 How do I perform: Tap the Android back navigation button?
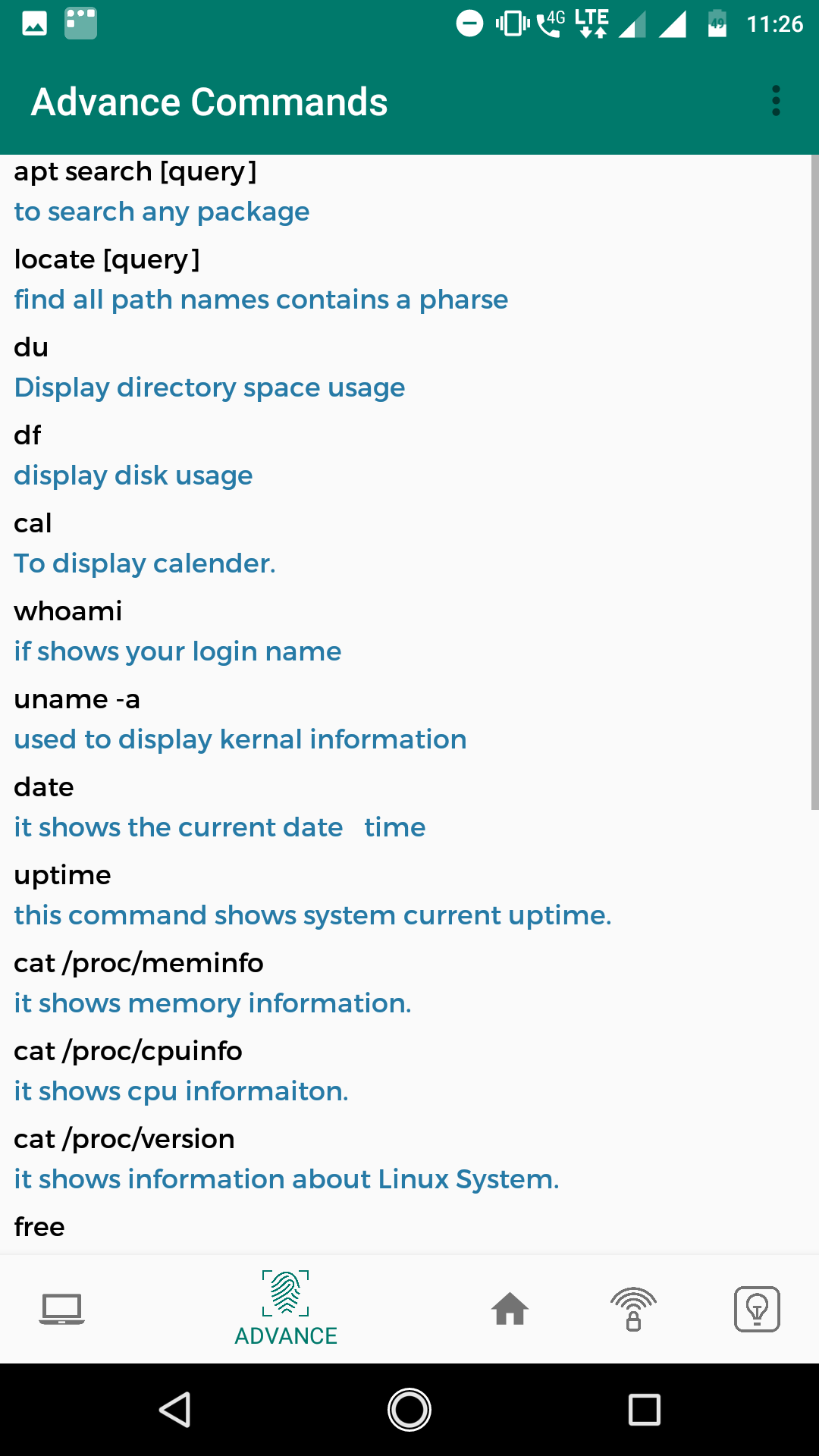(x=175, y=1410)
